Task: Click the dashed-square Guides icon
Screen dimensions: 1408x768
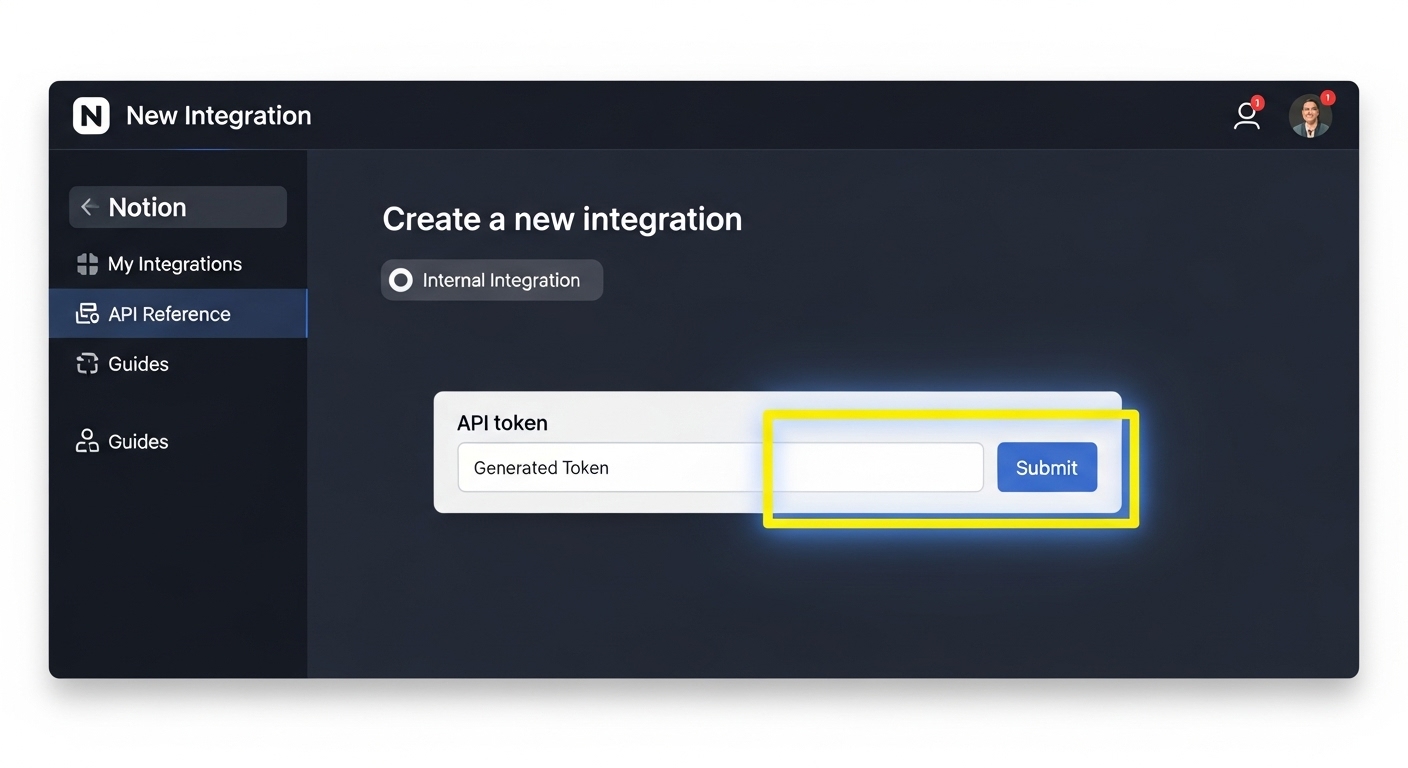Action: click(x=87, y=364)
